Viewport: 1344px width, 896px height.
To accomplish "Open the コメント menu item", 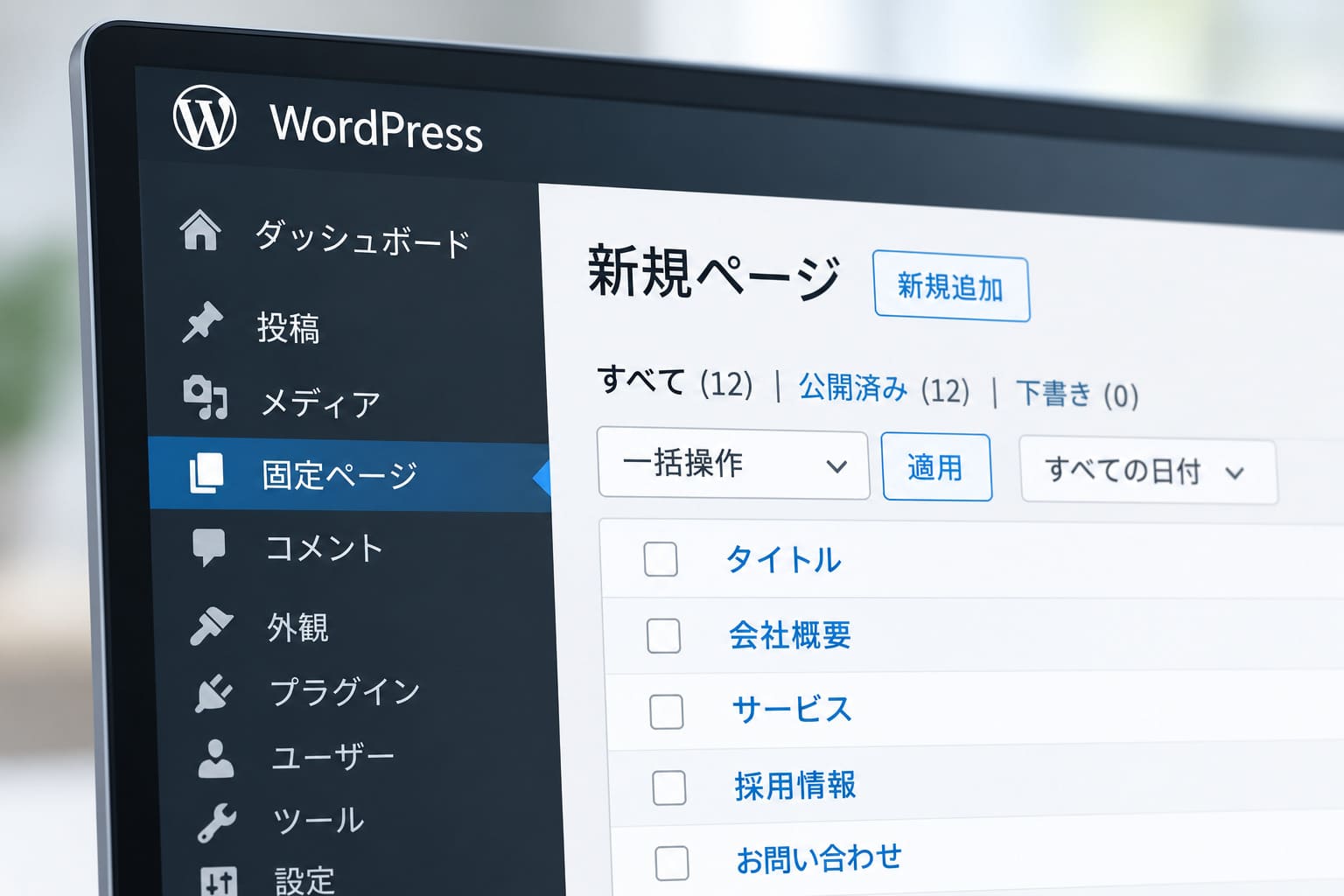I will pos(325,549).
